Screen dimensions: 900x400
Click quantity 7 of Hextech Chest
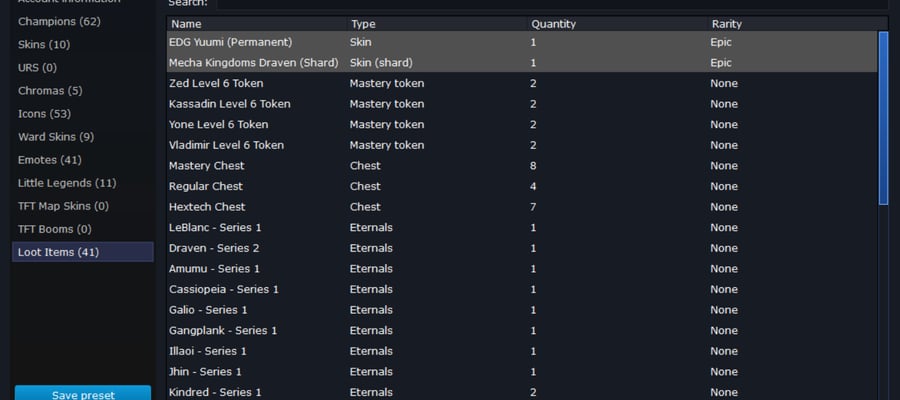[533, 207]
